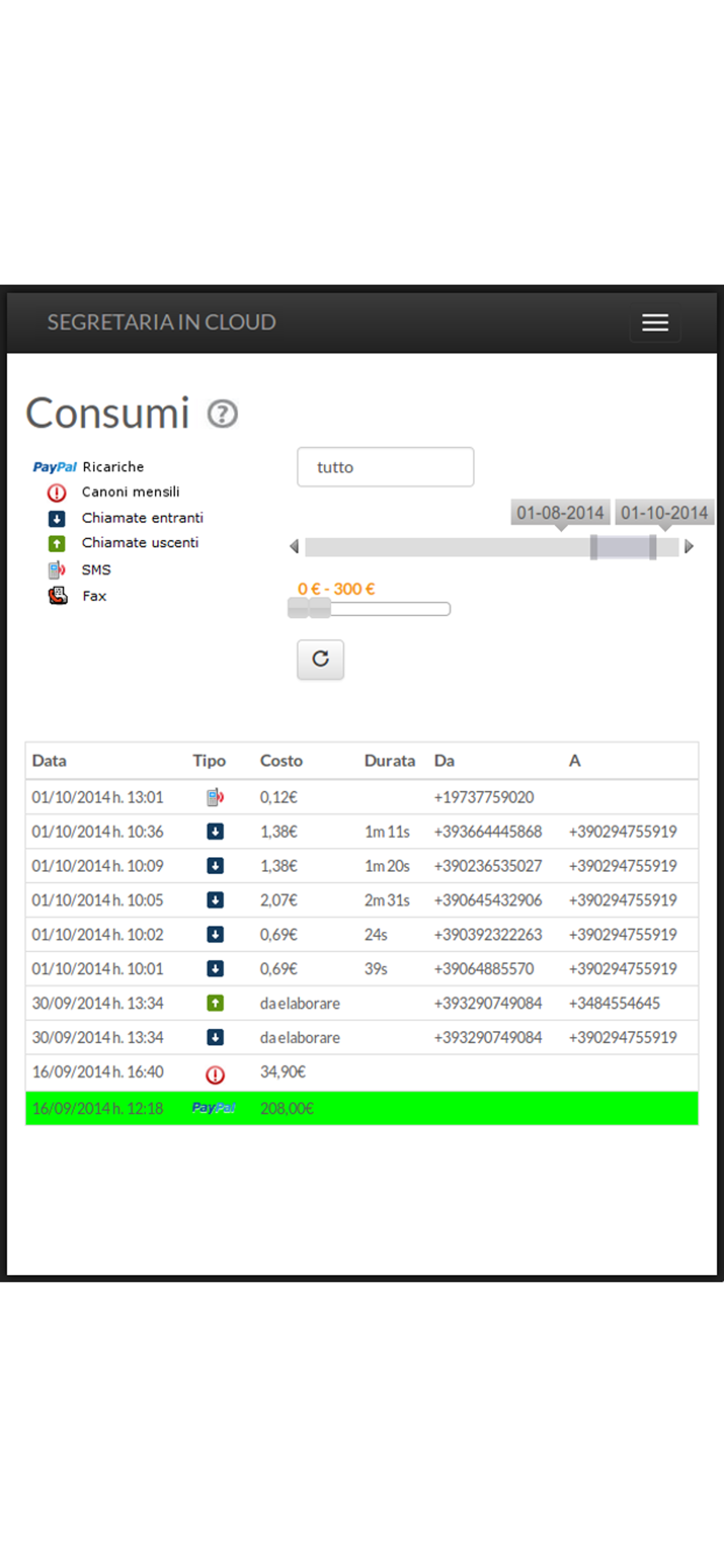Click SEGRETARIA IN CLOUD brand link
Viewport: 724px width, 1568px height.
click(x=162, y=323)
